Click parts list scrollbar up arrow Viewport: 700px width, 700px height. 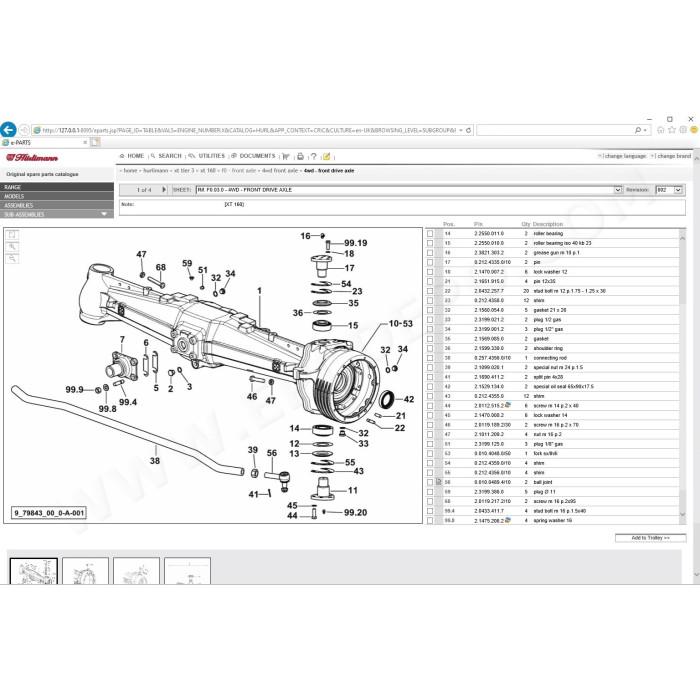pos(682,238)
